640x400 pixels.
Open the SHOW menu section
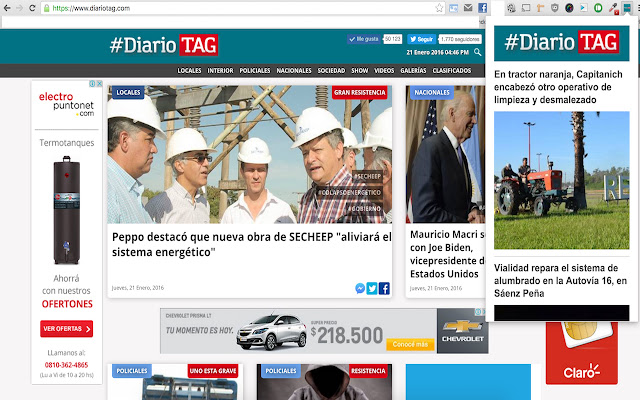pyautogui.click(x=360, y=71)
